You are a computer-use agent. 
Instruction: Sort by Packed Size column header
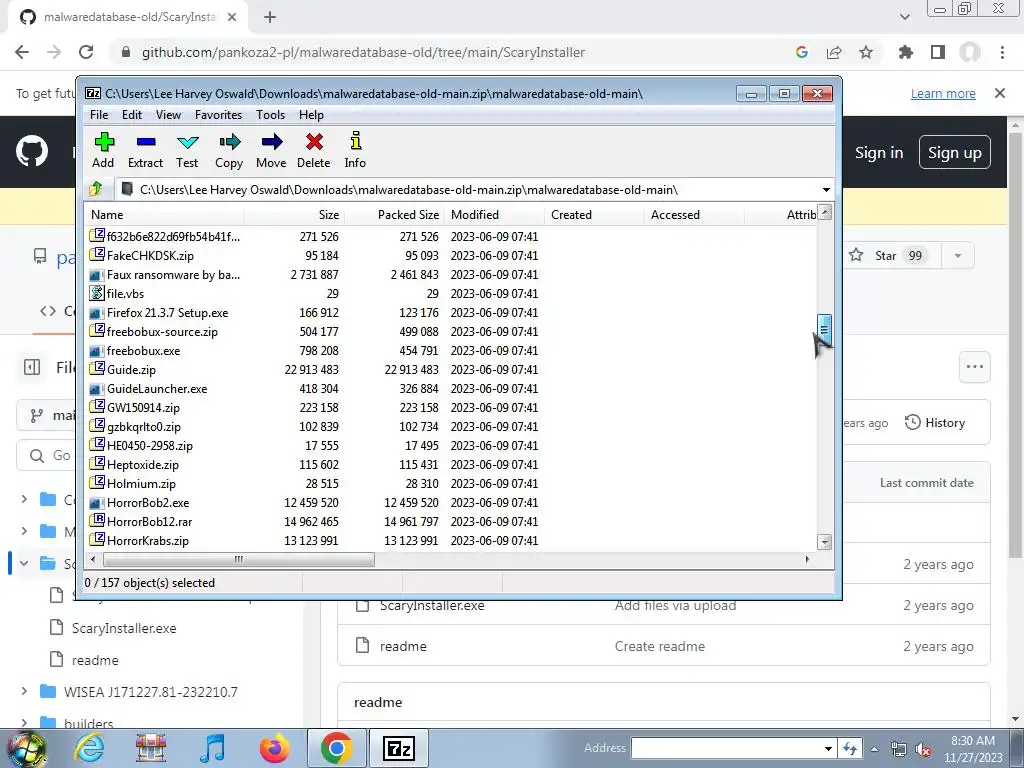point(394,215)
